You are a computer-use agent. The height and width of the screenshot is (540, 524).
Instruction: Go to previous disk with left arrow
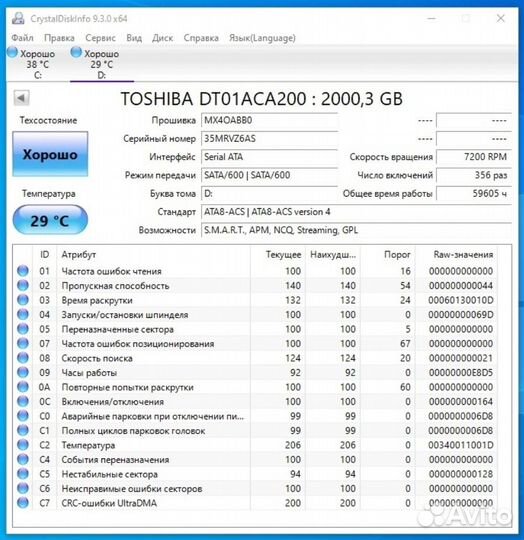pos(21,98)
